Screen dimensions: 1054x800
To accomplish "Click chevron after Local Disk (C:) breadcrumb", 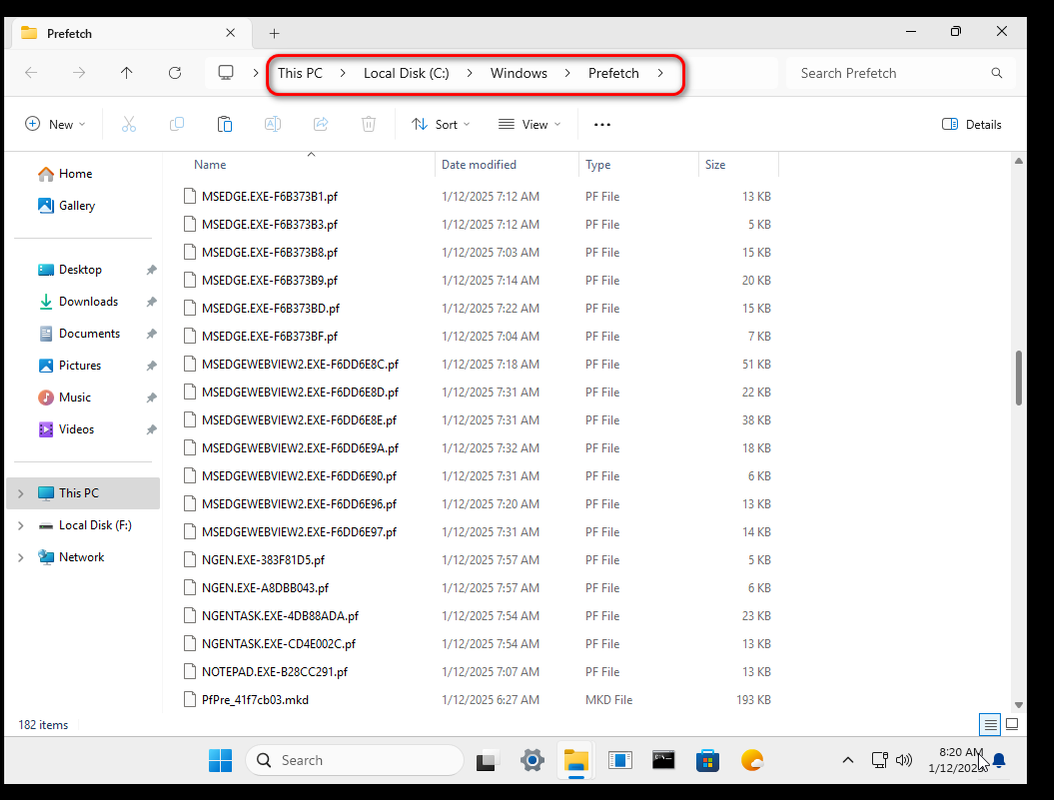I will click(x=469, y=73).
